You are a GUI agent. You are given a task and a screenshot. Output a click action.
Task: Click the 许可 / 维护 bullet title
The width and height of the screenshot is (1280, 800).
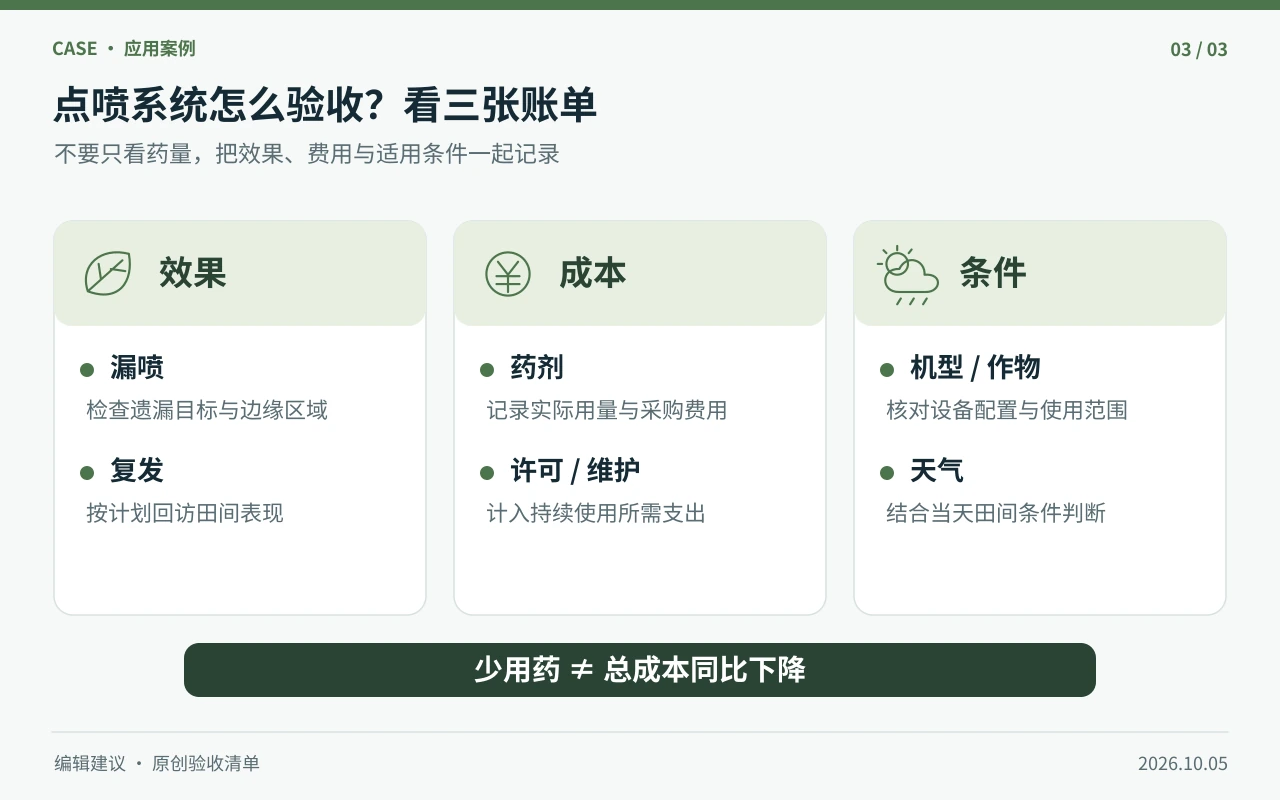575,471
